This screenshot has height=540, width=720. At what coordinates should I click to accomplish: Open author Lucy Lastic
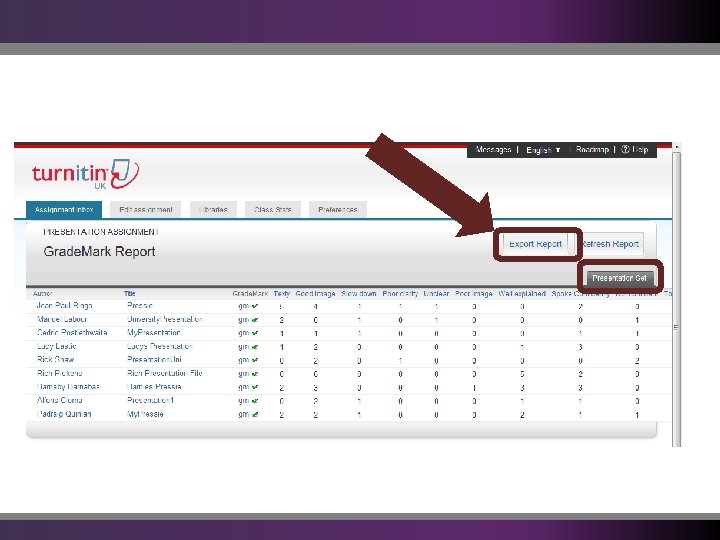56,346
